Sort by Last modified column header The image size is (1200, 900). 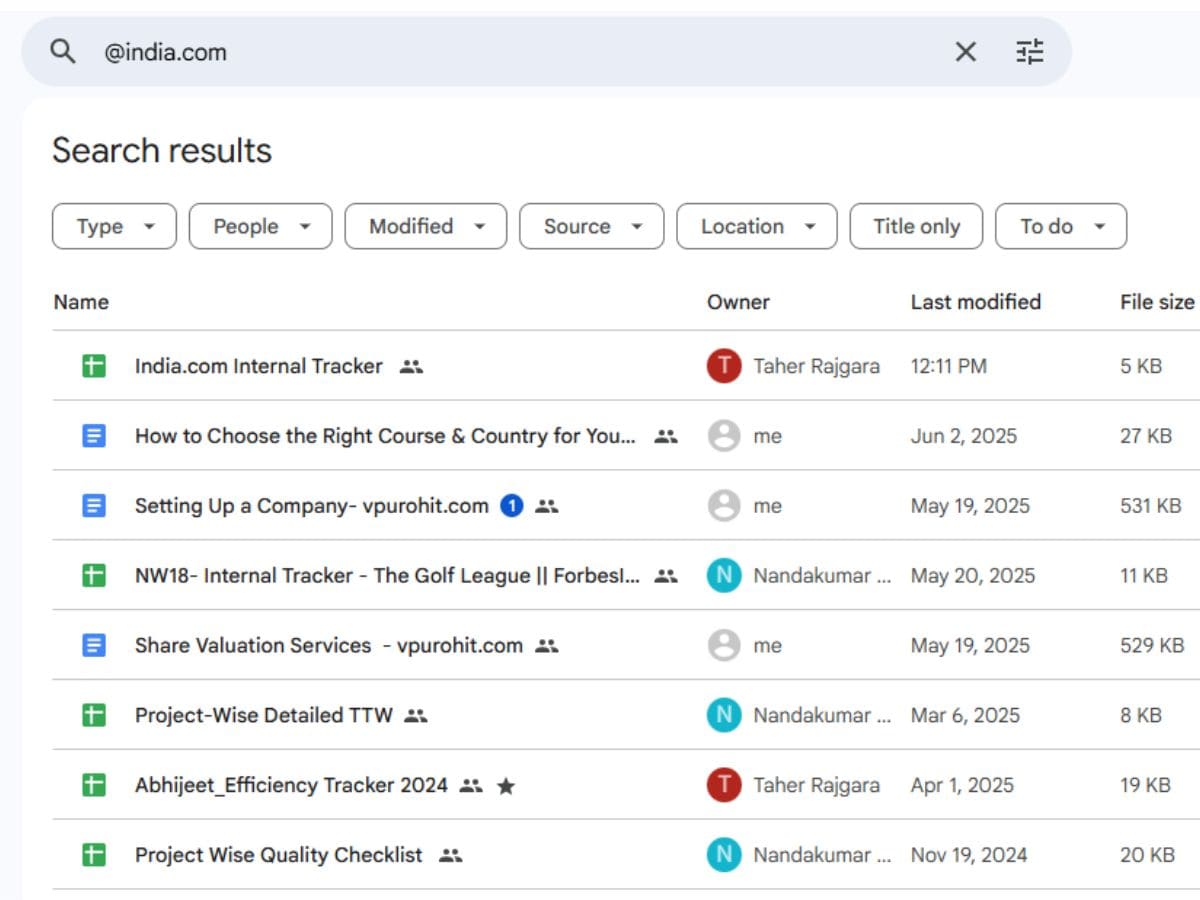point(975,302)
